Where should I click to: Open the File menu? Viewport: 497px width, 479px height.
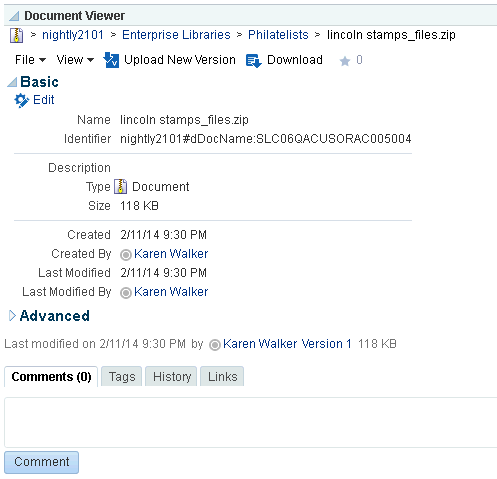(30, 60)
